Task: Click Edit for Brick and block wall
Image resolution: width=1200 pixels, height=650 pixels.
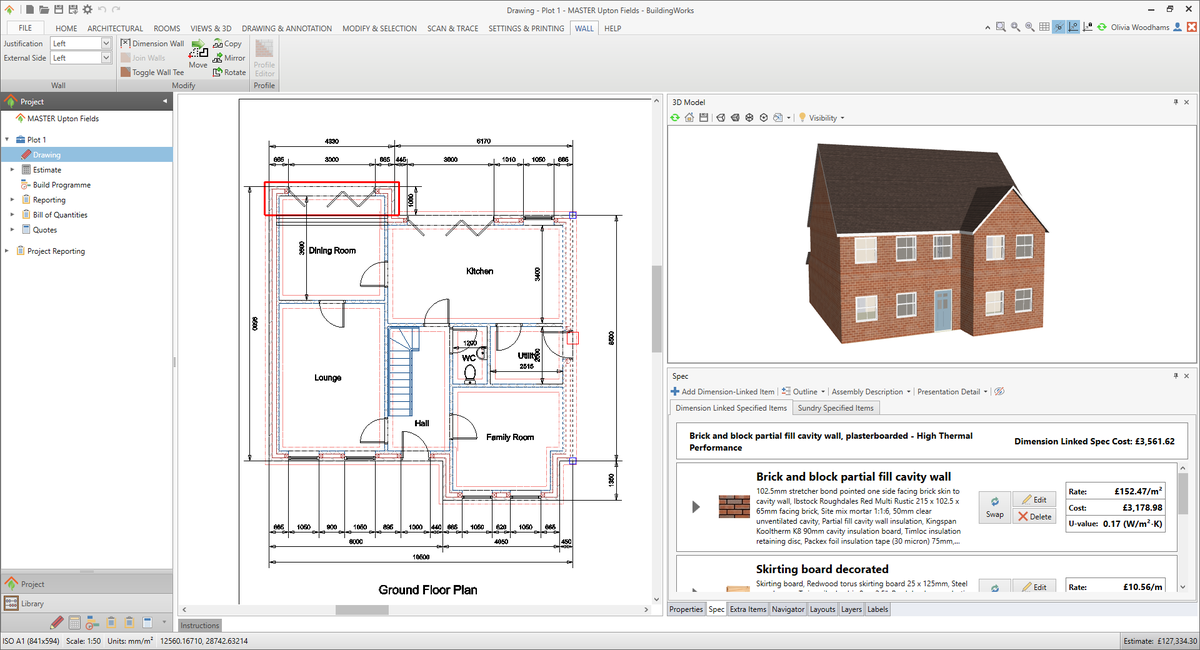Action: coord(1035,499)
